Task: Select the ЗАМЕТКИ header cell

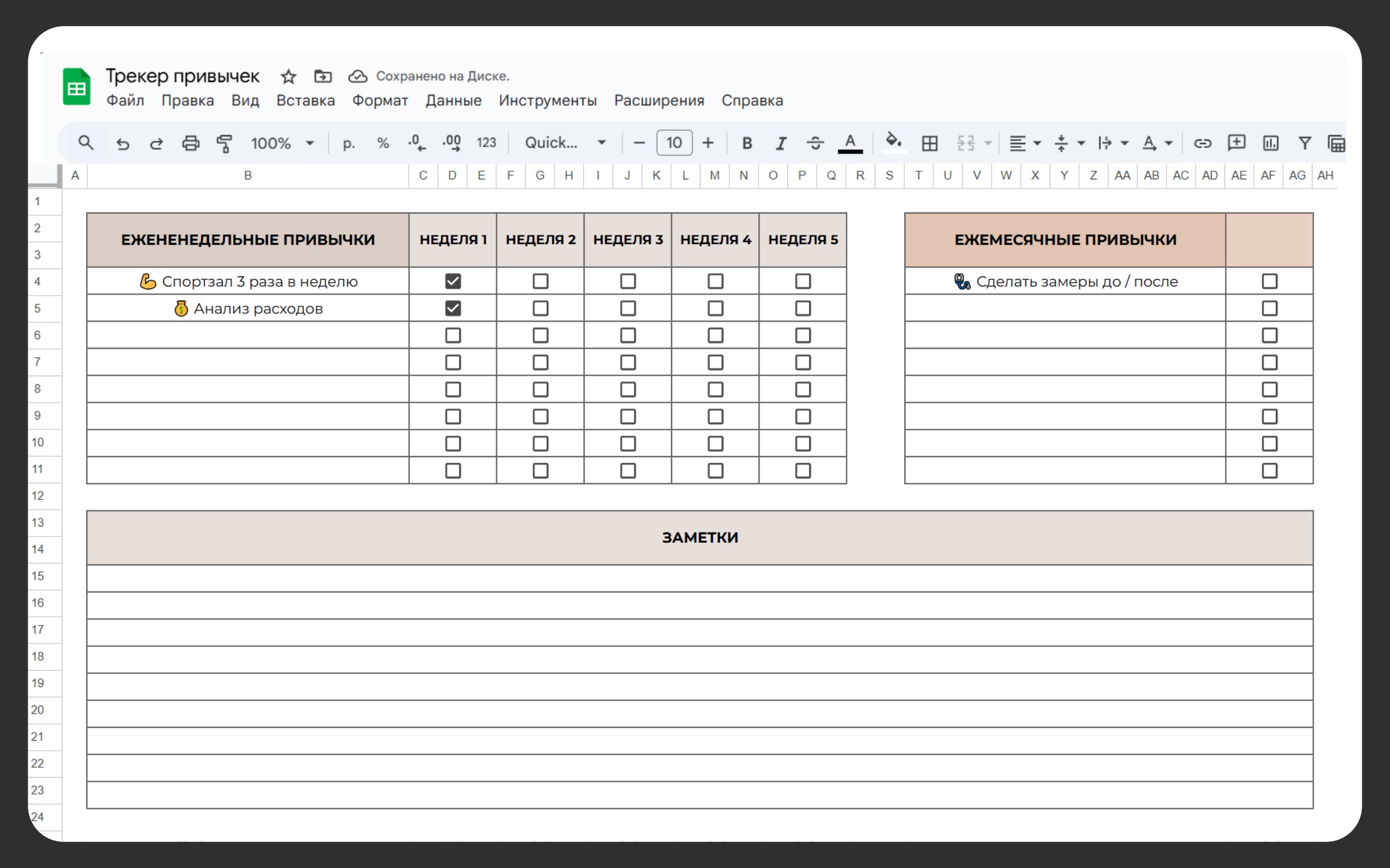Action: point(700,538)
